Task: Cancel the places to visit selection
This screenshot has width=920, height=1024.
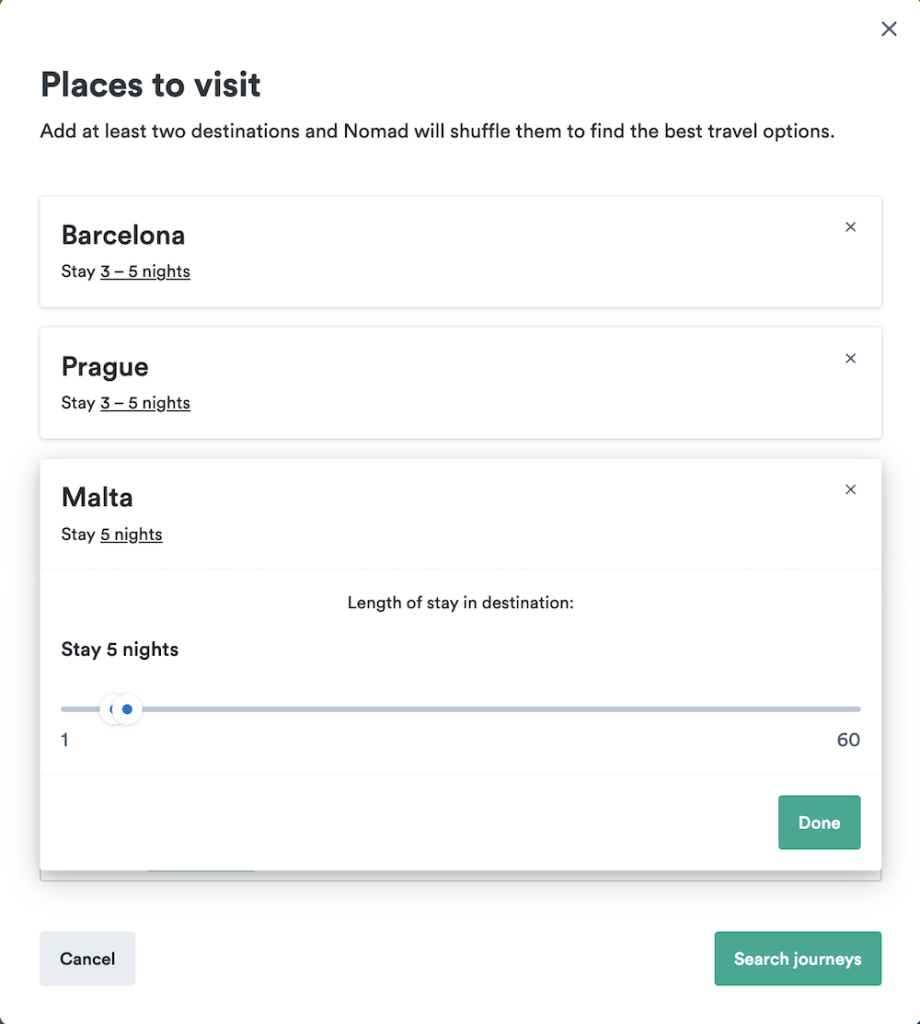Action: pos(87,959)
